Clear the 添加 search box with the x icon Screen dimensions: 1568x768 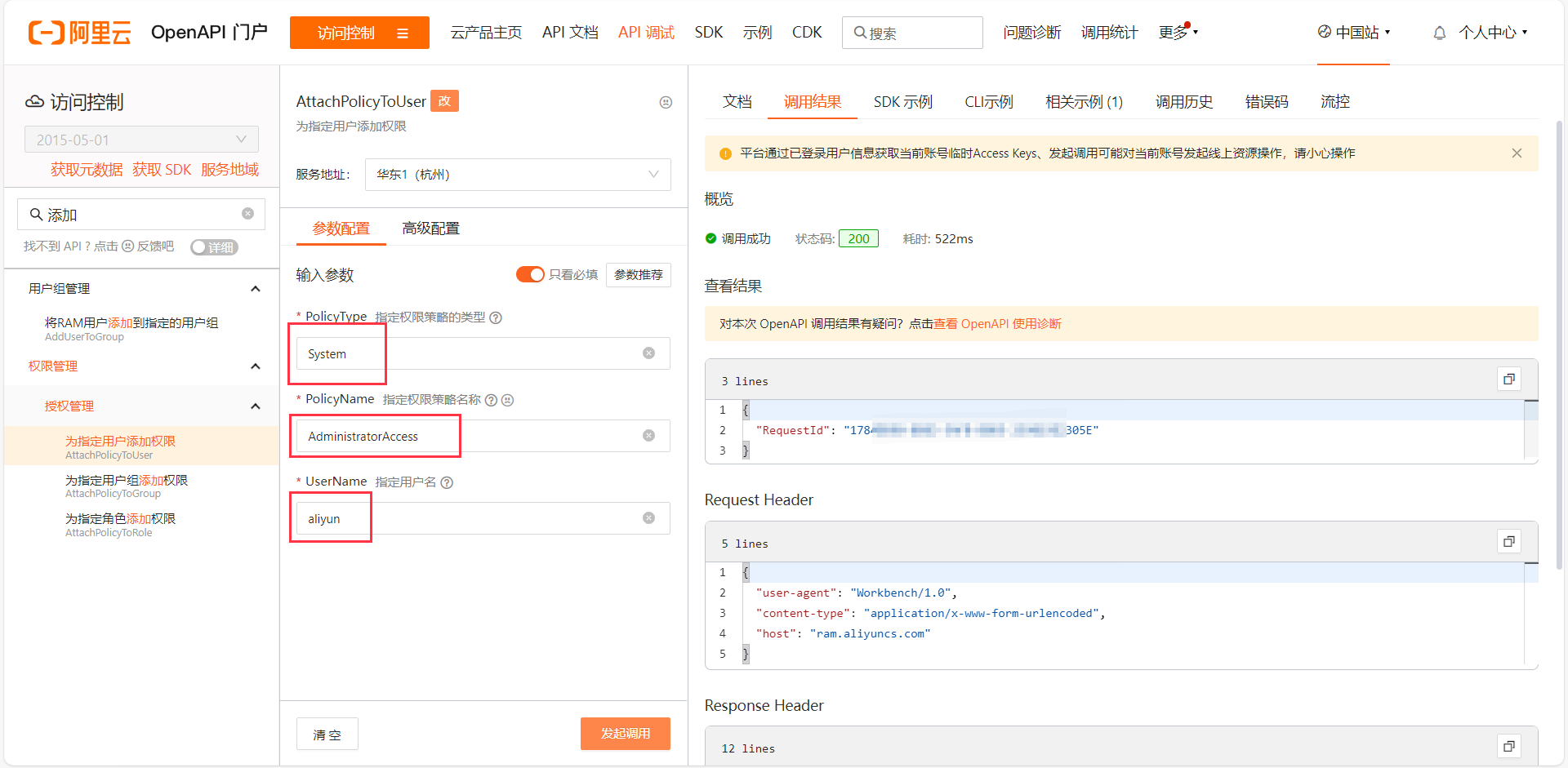click(x=247, y=214)
